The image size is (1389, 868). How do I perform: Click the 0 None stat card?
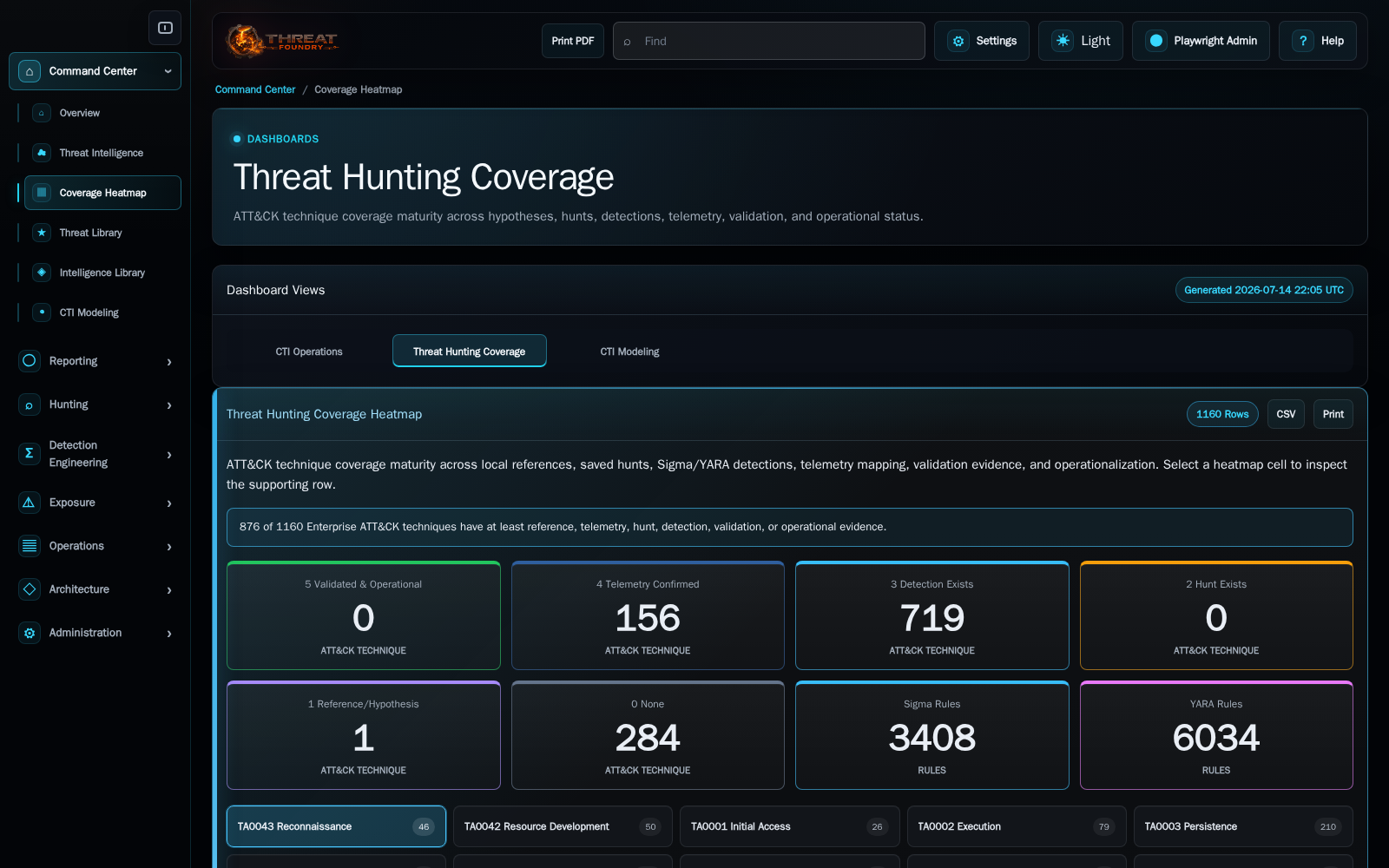point(648,735)
